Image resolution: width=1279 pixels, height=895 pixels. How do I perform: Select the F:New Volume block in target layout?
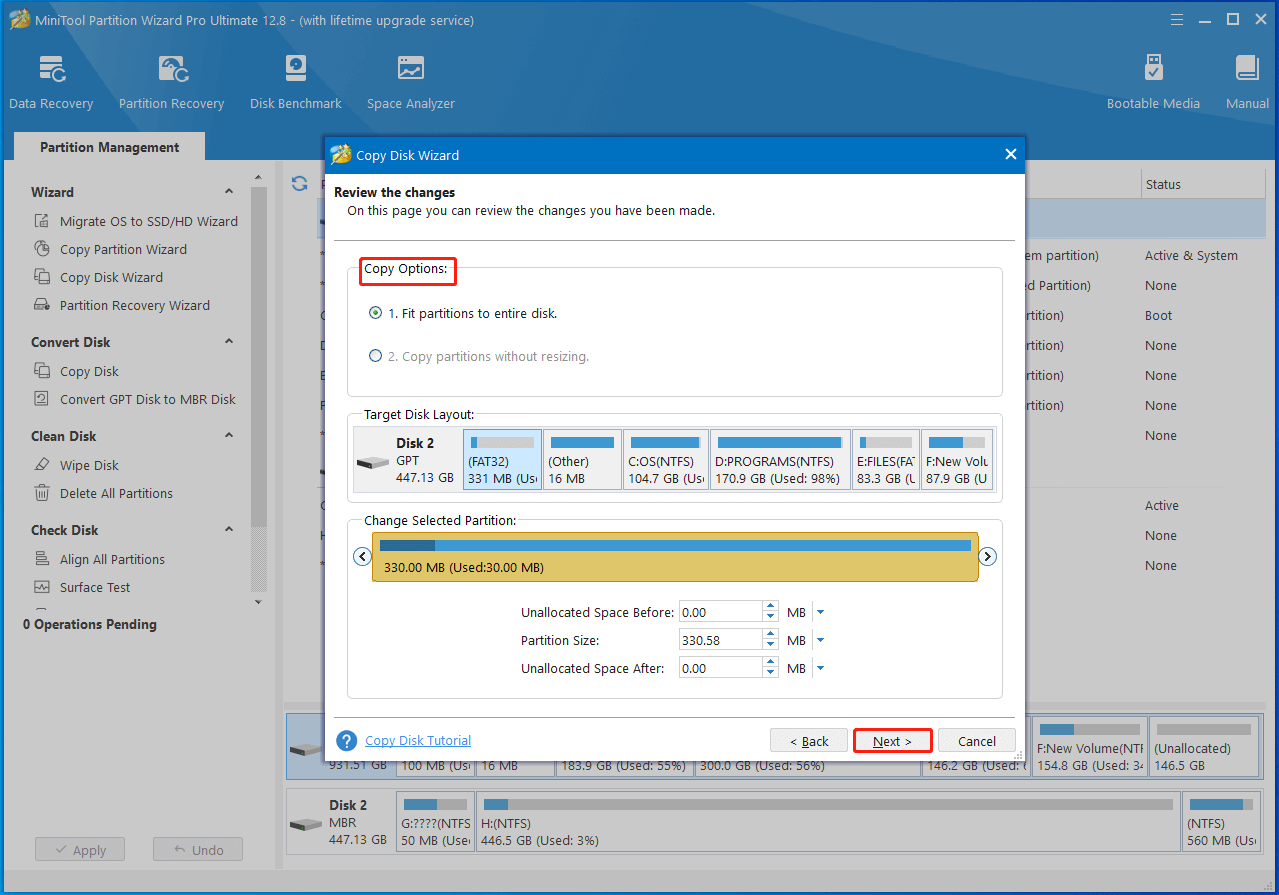957,459
